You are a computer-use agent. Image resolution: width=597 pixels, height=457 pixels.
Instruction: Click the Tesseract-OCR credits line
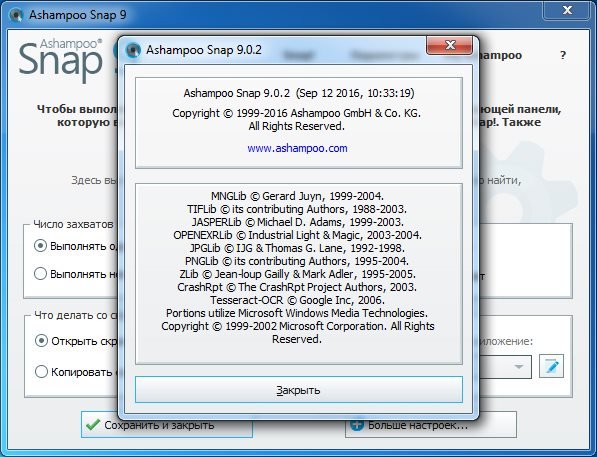297,300
